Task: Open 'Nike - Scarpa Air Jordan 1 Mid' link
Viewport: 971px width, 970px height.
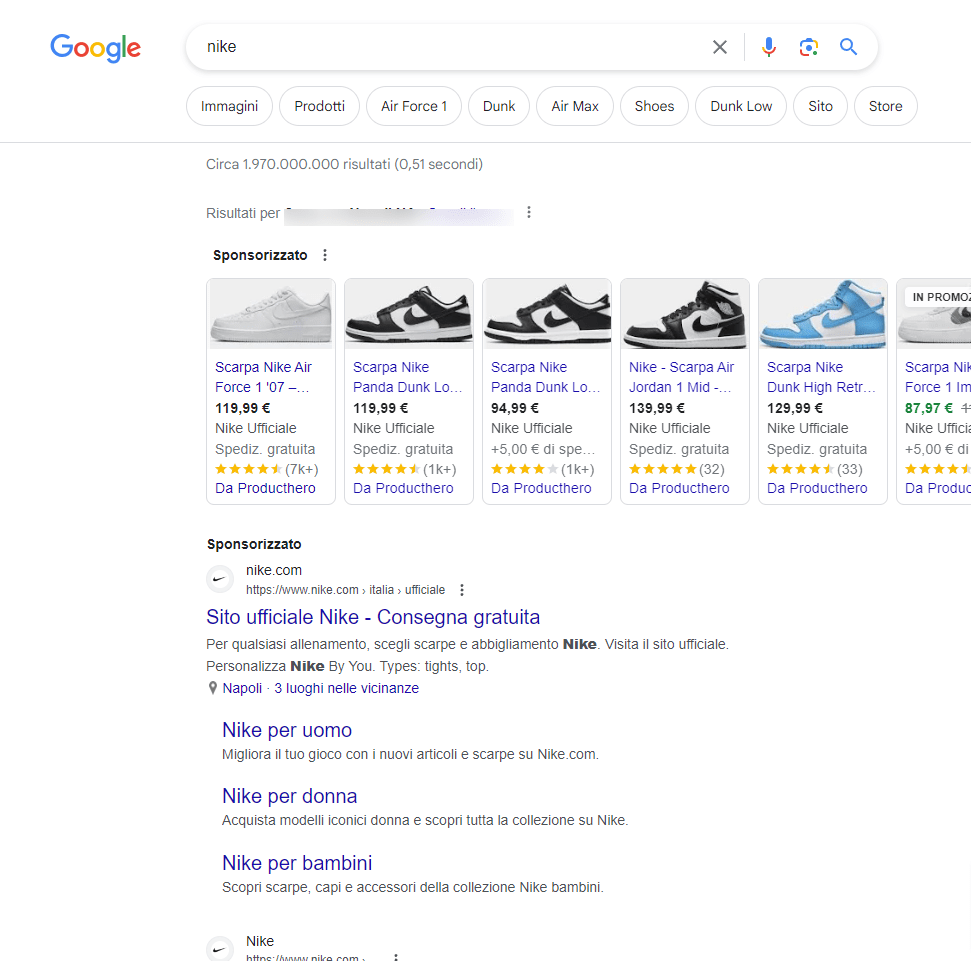Action: point(681,377)
